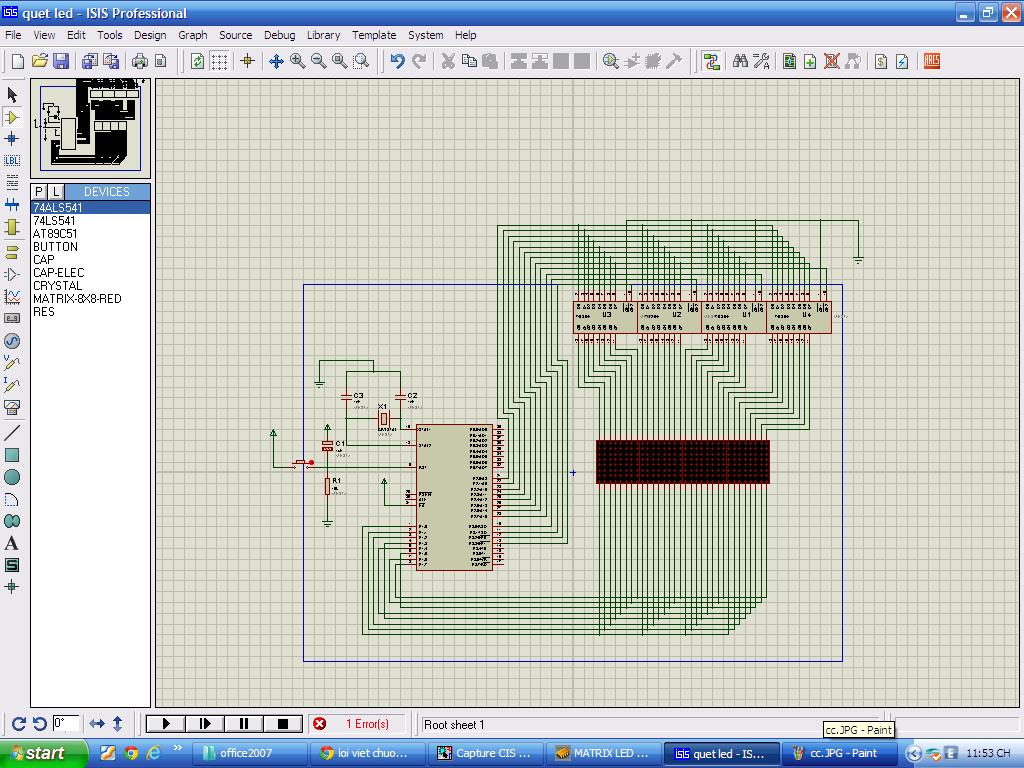Toggle the false origin crosshair

pos(247,61)
